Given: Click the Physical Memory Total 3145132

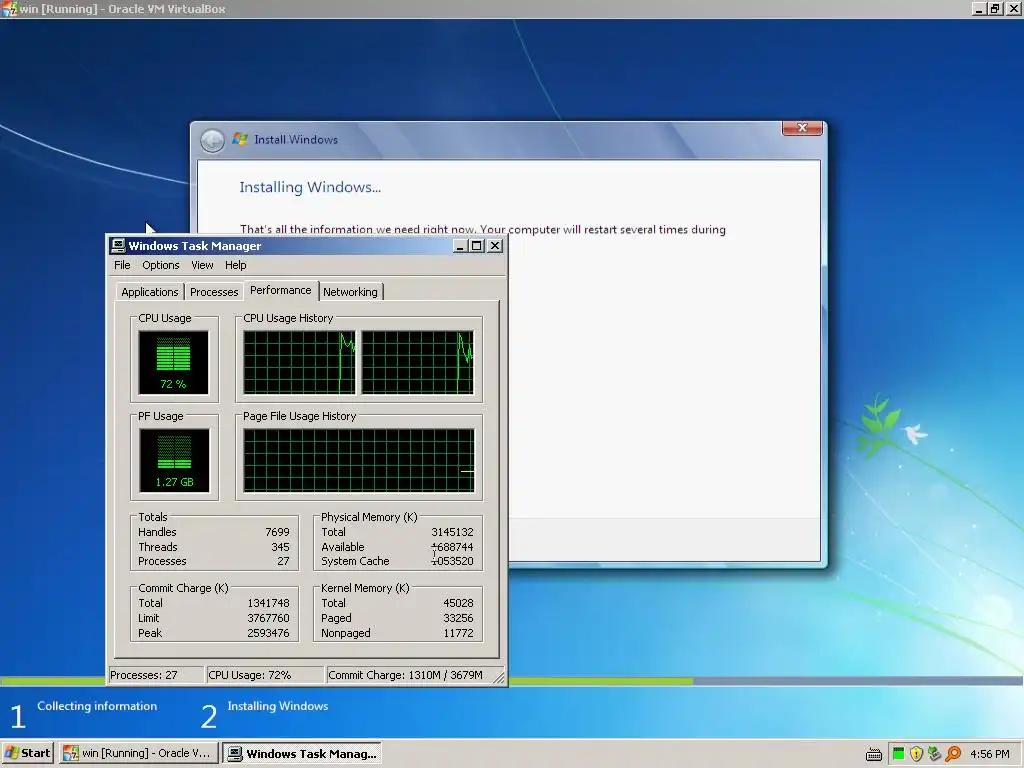Looking at the screenshot, I should 452,532.
